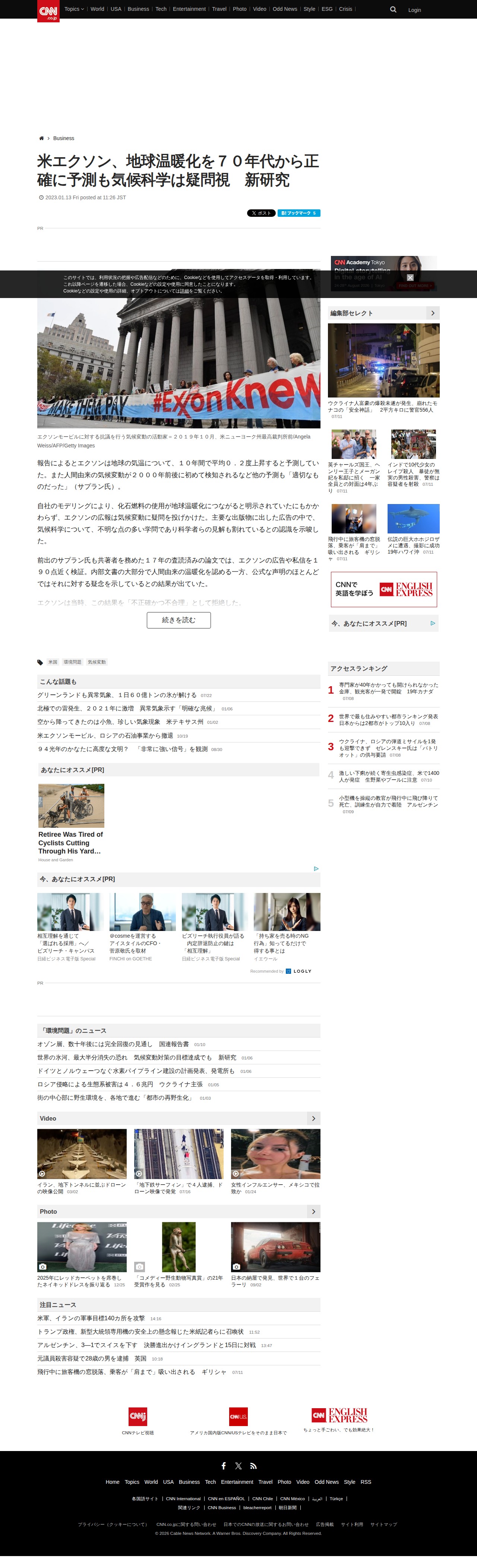
Task: Play the influencer Mexico video thumbnail
Action: tap(275, 1154)
